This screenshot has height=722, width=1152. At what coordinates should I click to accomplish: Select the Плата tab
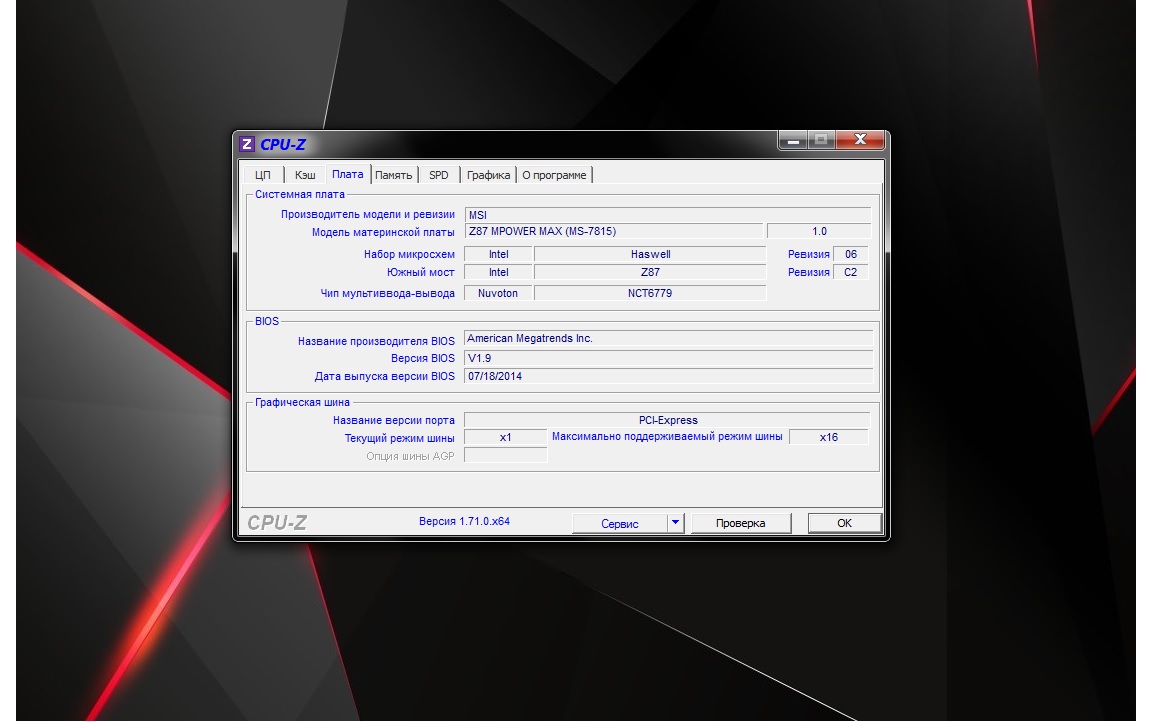click(x=348, y=174)
